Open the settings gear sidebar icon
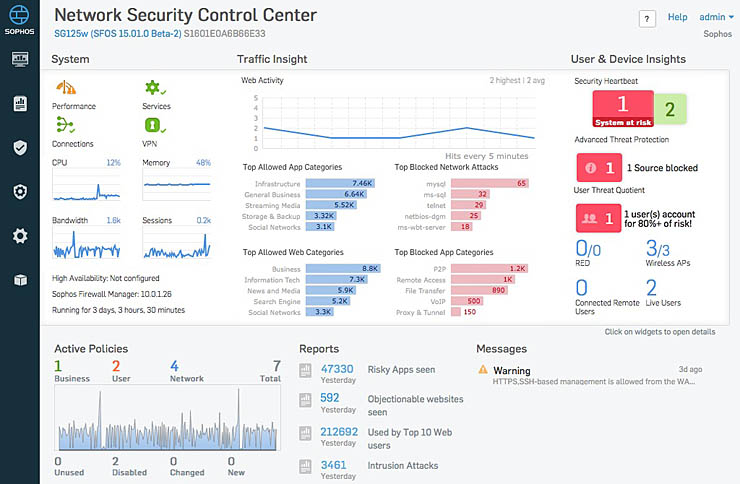This screenshot has height=484, width=740. [19, 236]
